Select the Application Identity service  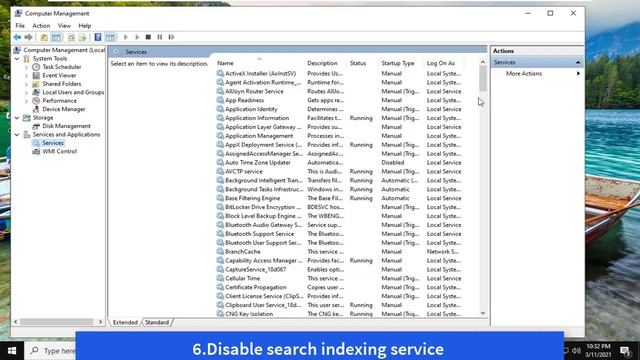click(x=251, y=109)
